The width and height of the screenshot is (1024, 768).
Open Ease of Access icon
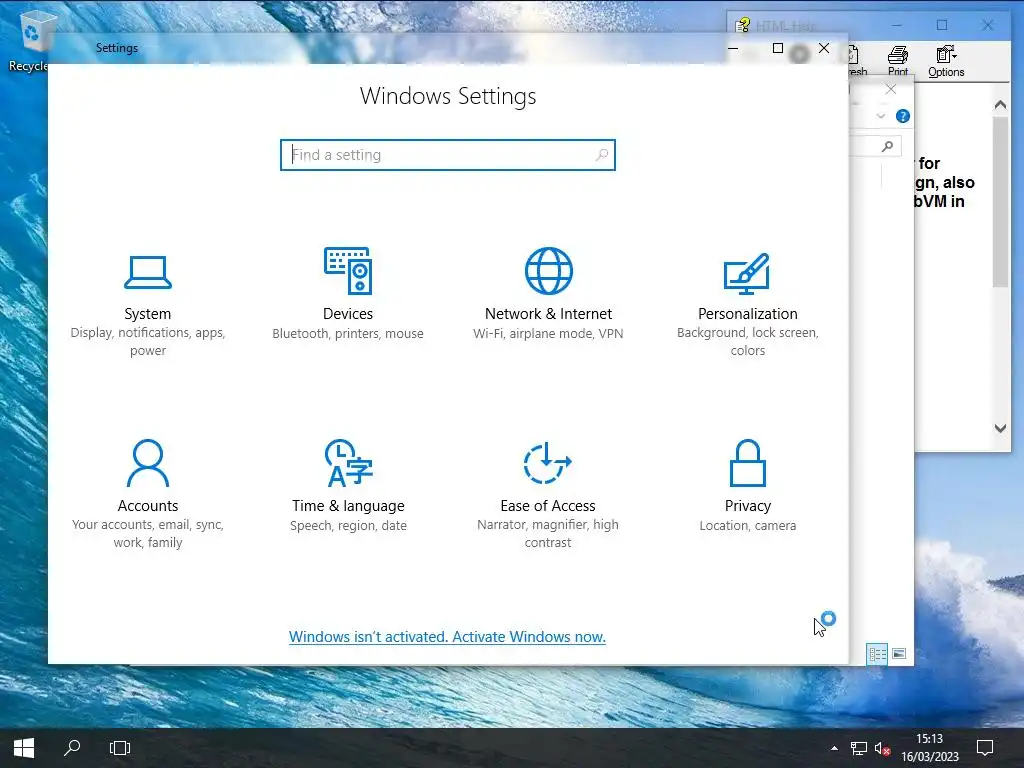[x=547, y=463]
